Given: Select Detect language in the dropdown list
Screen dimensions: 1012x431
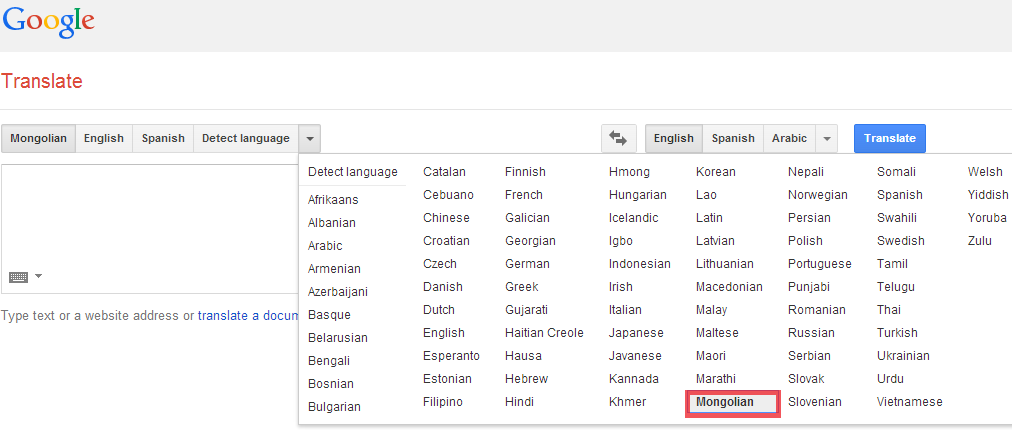Looking at the screenshot, I should coord(352,172).
